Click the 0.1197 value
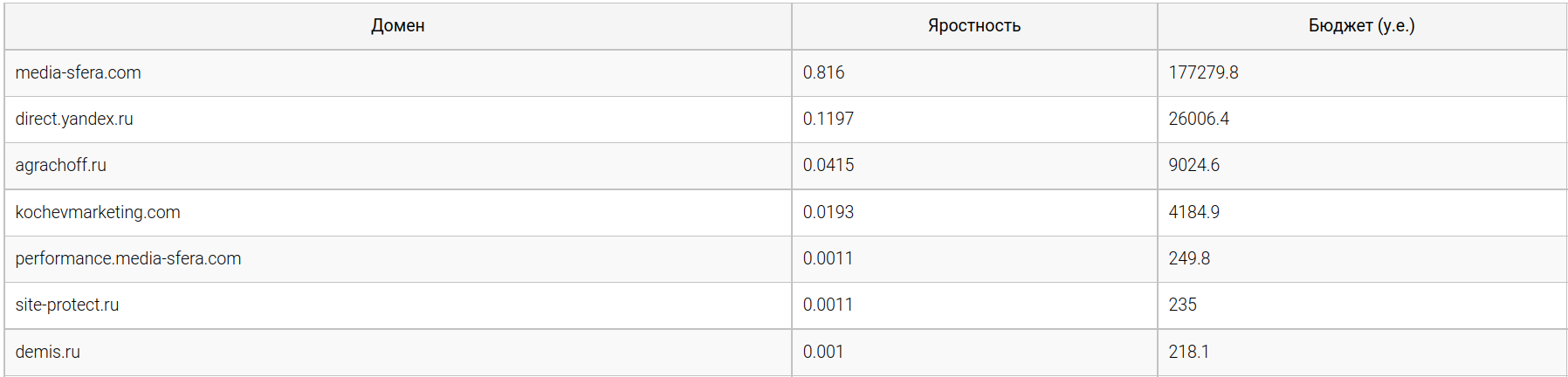This screenshot has height=377, width=1568. coord(828,119)
